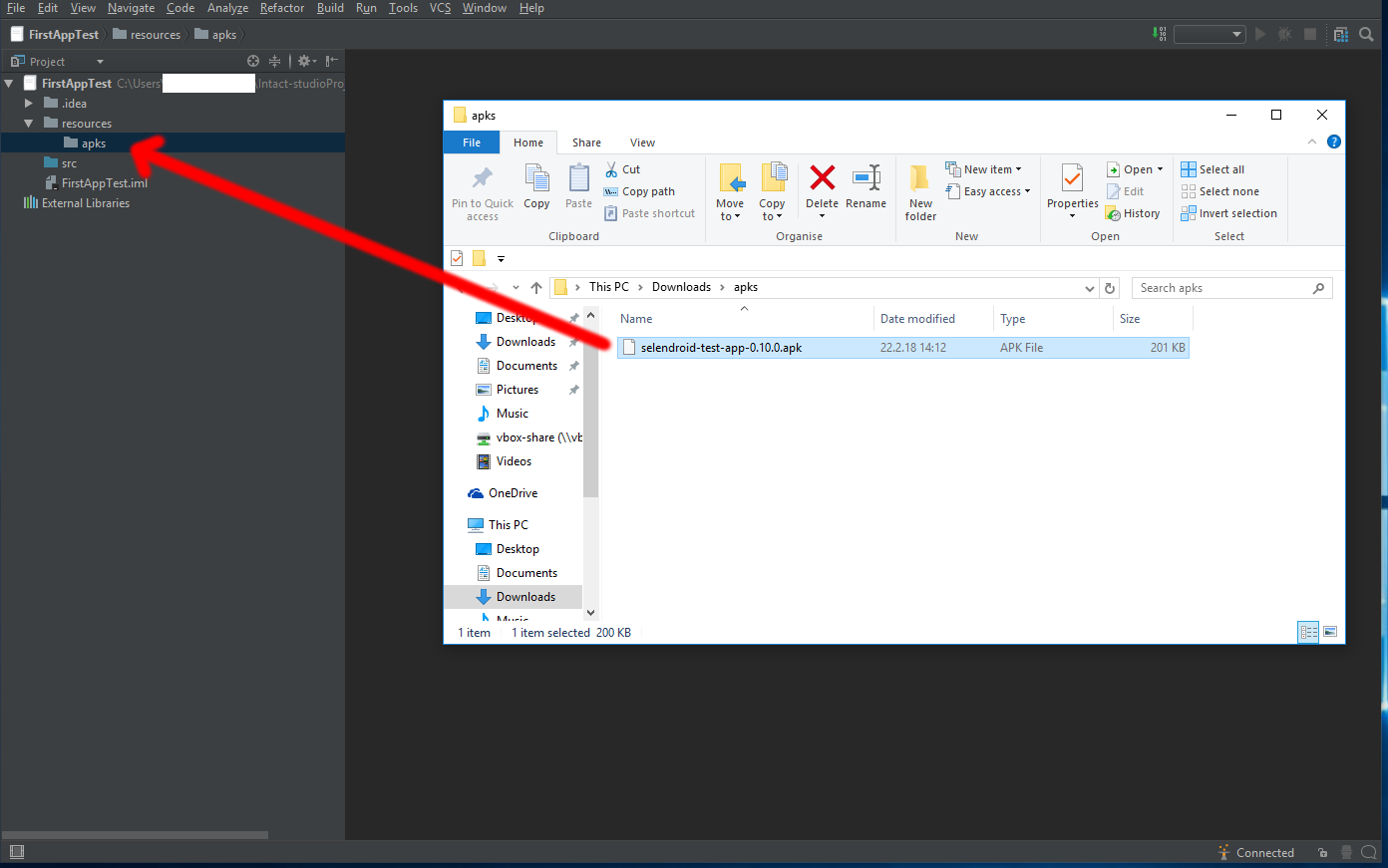Click the Stop square icon in IDE toolbar
The height and width of the screenshot is (868, 1388).
click(1310, 34)
